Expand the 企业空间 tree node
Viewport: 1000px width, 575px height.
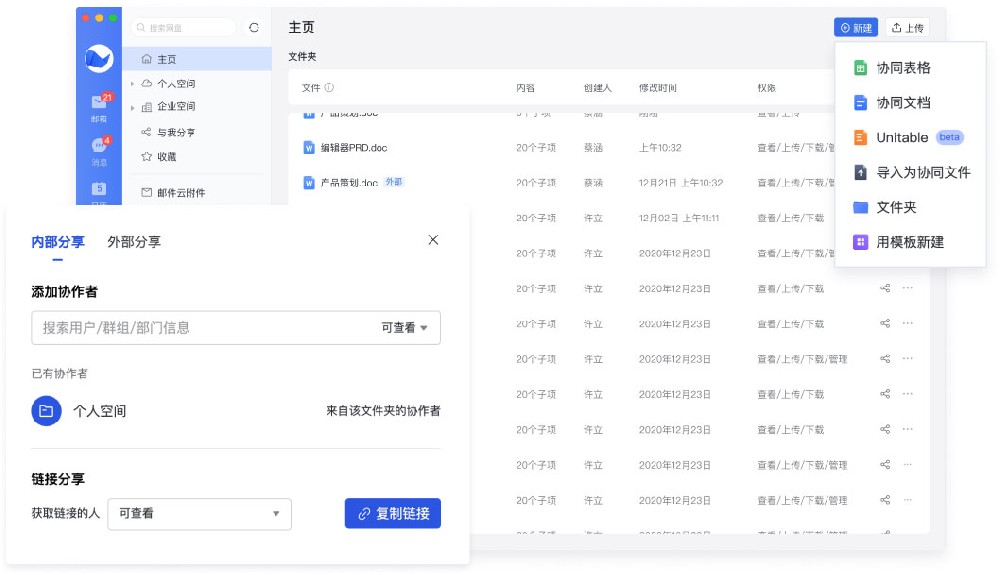[133, 107]
